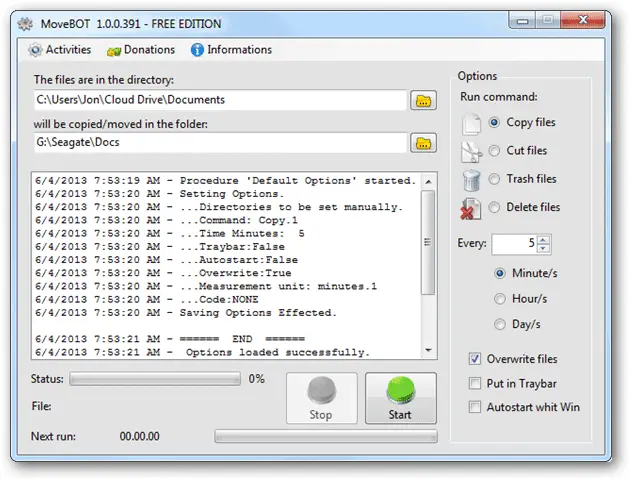Click the source directory path field
630x480 pixels.
[221, 100]
